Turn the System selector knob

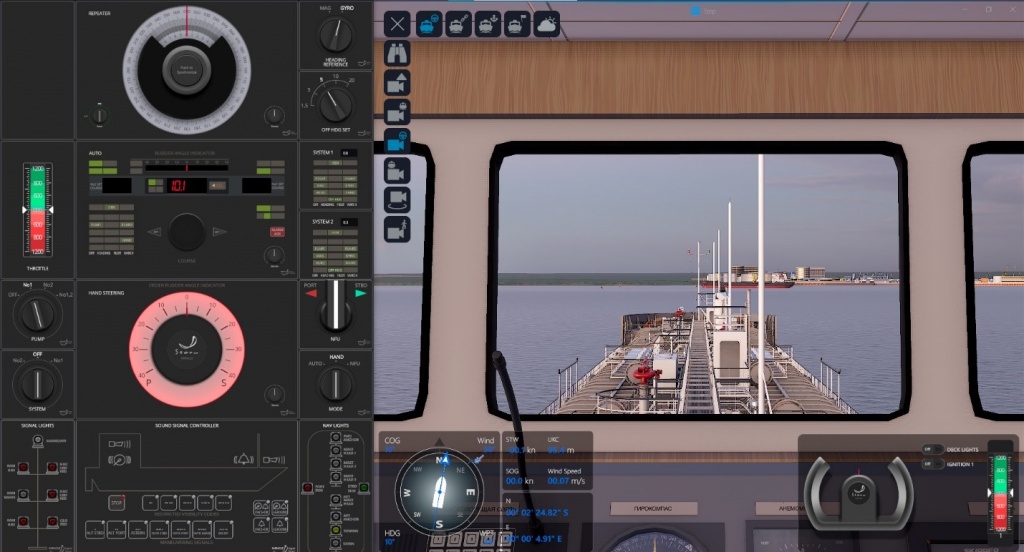pyautogui.click(x=37, y=383)
